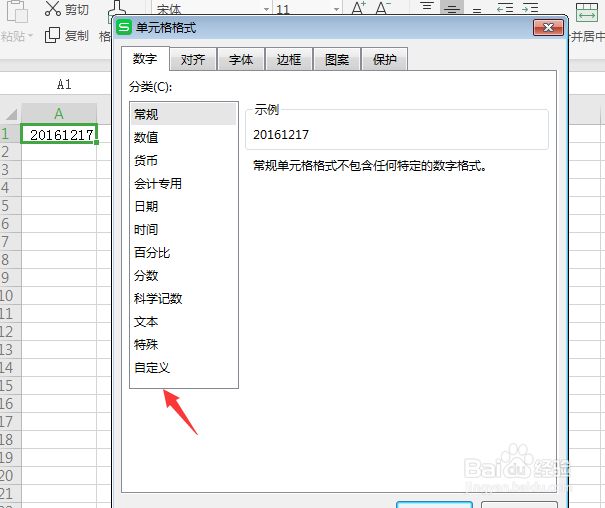The height and width of the screenshot is (508, 605).
Task: Click the Copy (复制) icon
Action: [x=52, y=35]
